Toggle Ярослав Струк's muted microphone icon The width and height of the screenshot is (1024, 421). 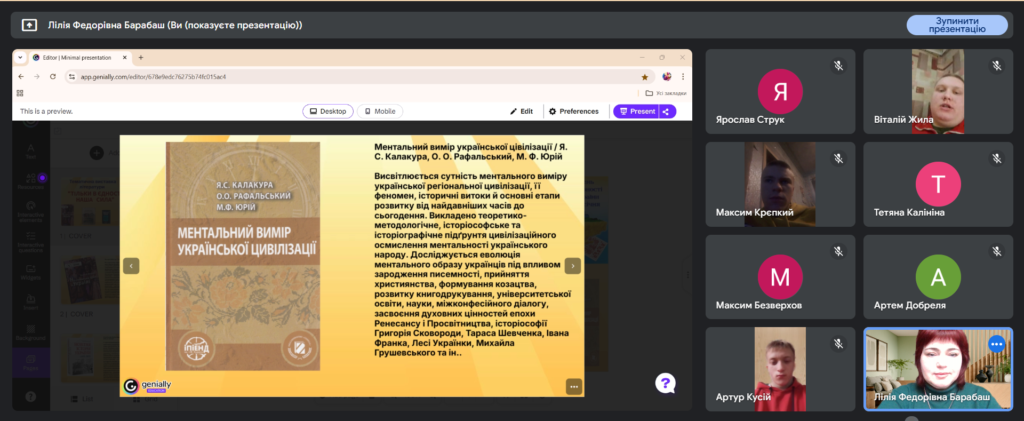[x=839, y=65]
